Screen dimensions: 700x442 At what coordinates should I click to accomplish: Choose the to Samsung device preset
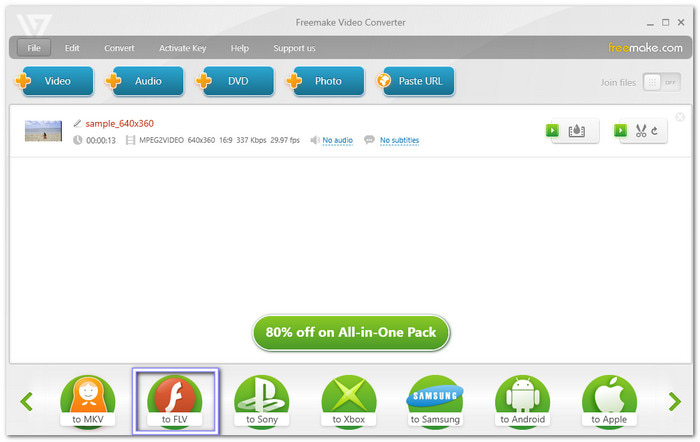point(436,401)
